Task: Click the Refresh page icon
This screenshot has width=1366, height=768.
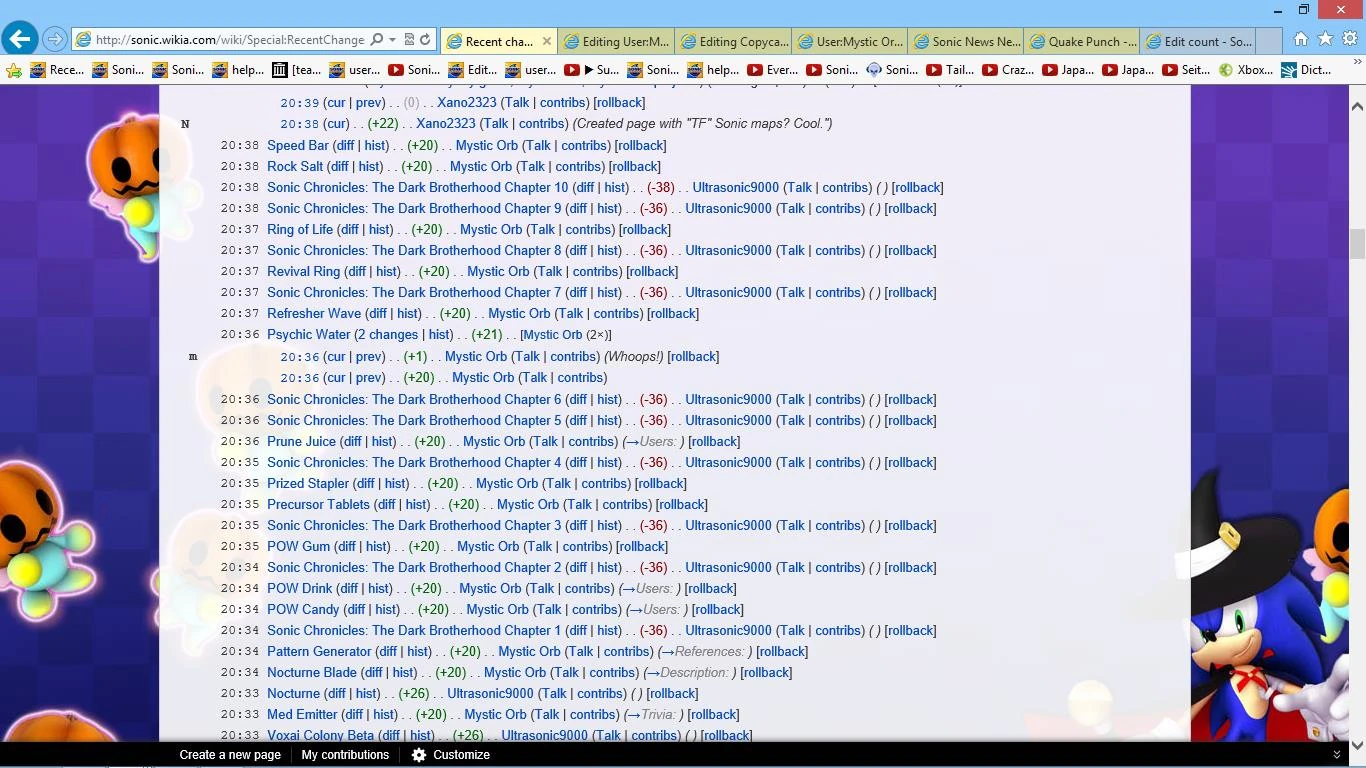Action: [x=425, y=40]
